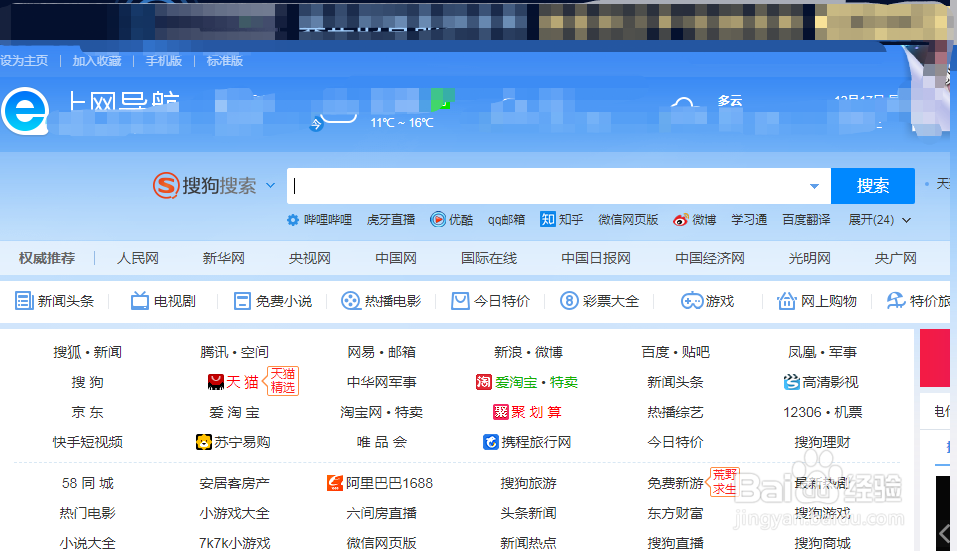This screenshot has height=551, width=957.
Task: Open 百度翻译 quick link
Action: coord(806,220)
